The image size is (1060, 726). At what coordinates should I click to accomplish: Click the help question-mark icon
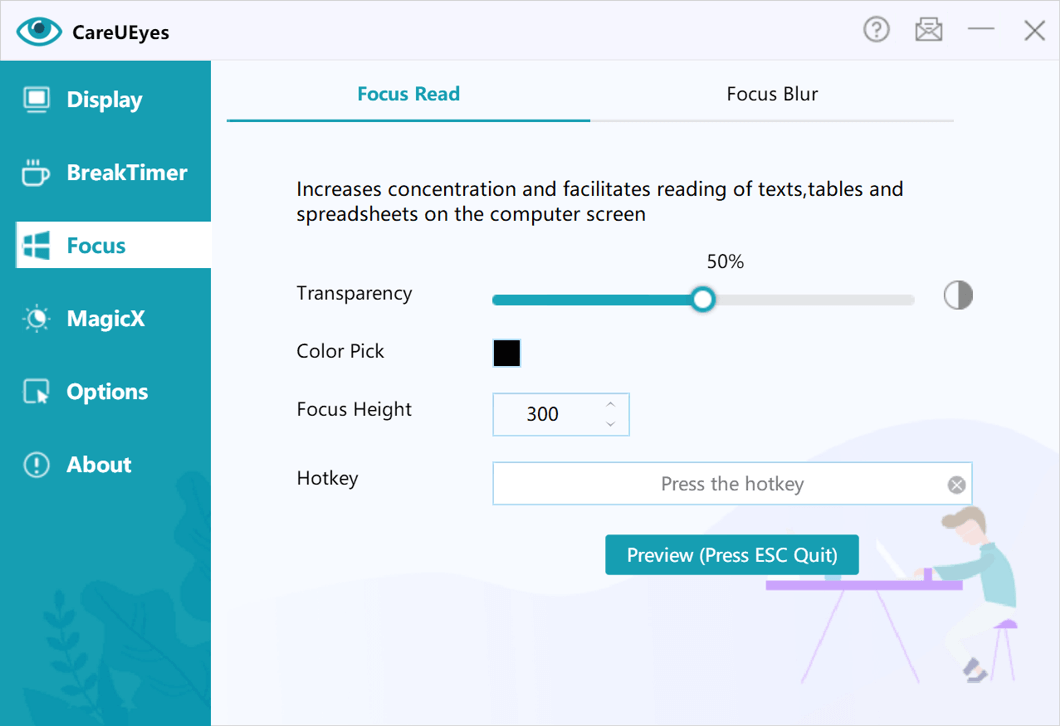(x=876, y=29)
